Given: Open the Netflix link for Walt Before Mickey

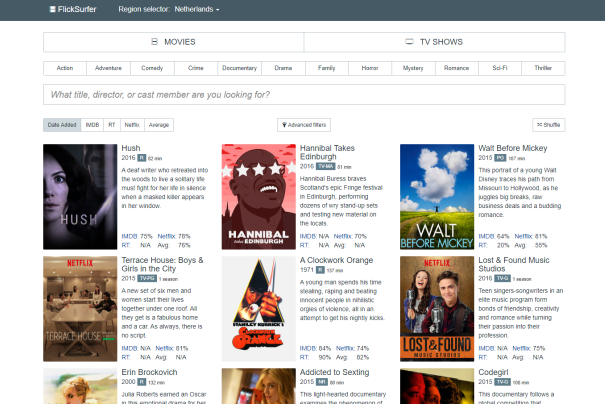Looking at the screenshot, I should (523, 236).
